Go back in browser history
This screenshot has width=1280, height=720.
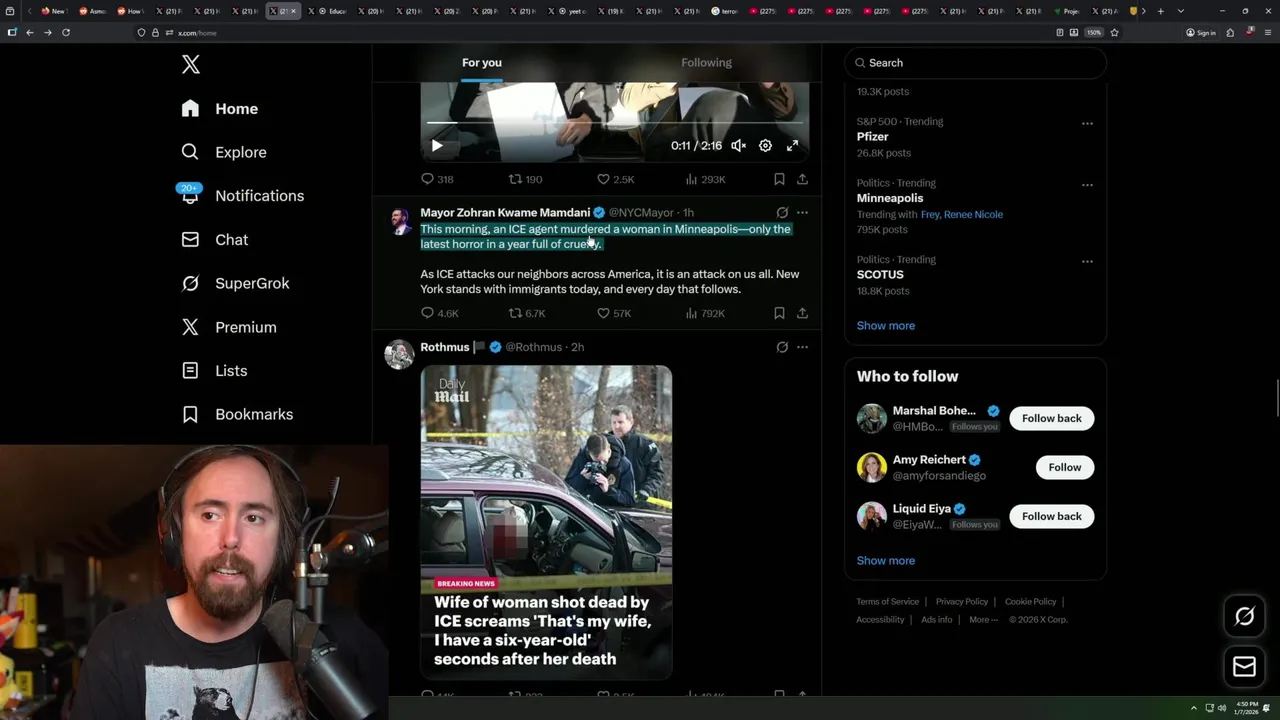coord(30,33)
